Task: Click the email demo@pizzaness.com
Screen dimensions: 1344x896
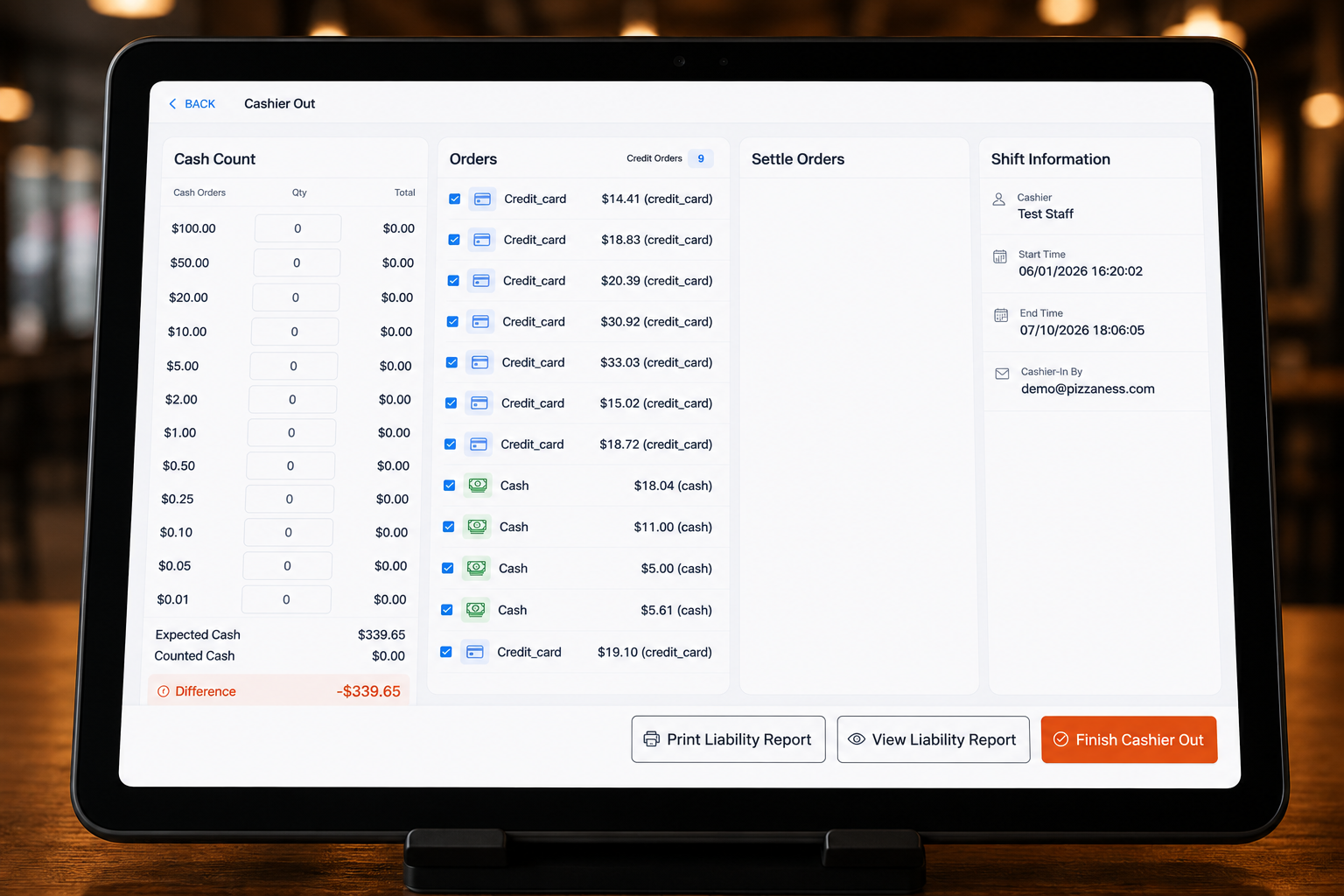Action: tap(1088, 389)
